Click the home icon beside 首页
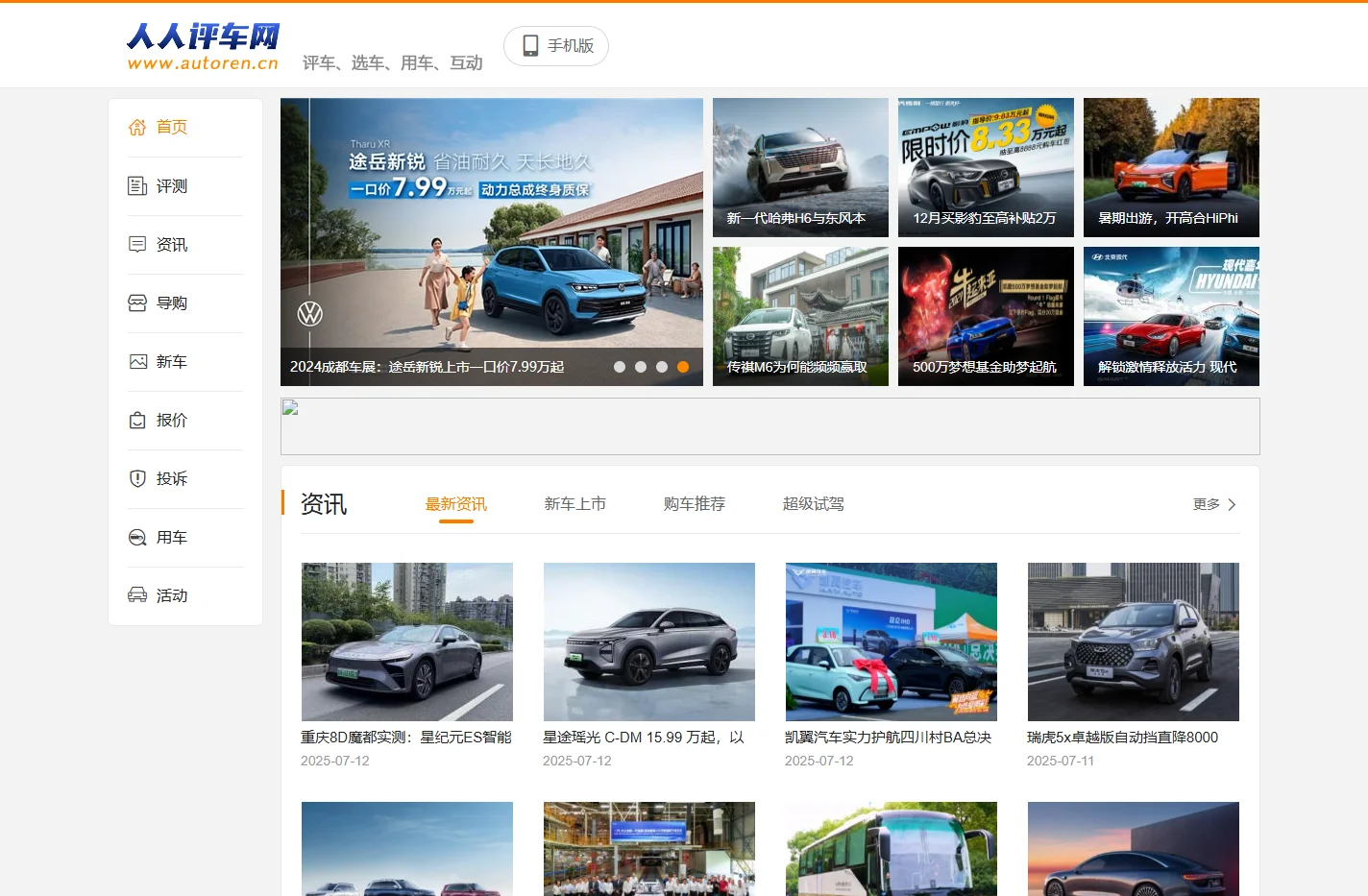This screenshot has width=1368, height=896. coord(137,127)
